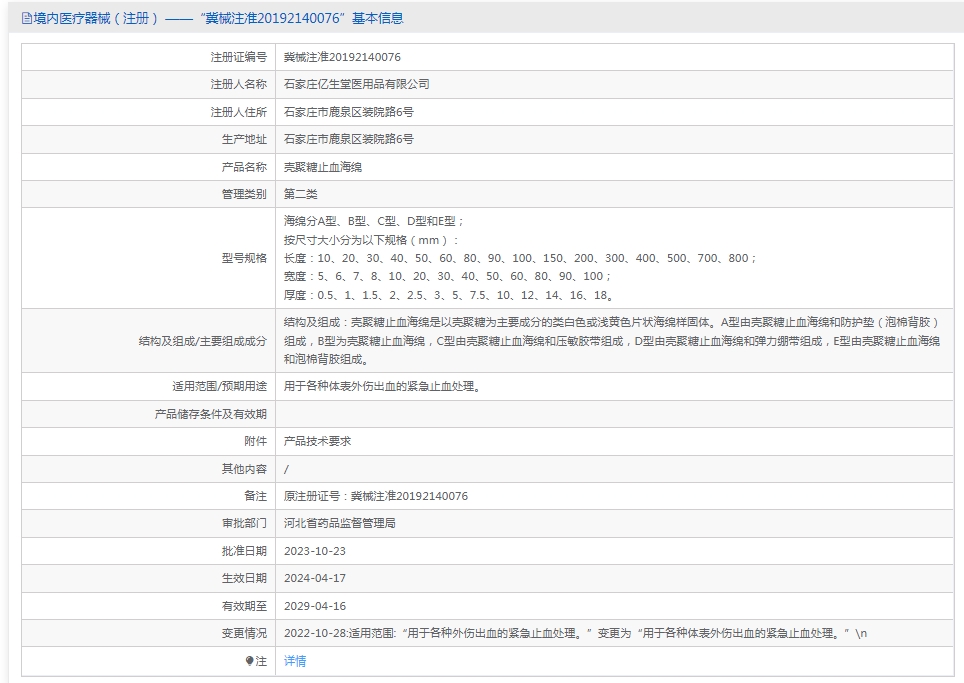The width and height of the screenshot is (964, 683).
Task: Click the 长度 dimensions line
Action: click(520, 258)
